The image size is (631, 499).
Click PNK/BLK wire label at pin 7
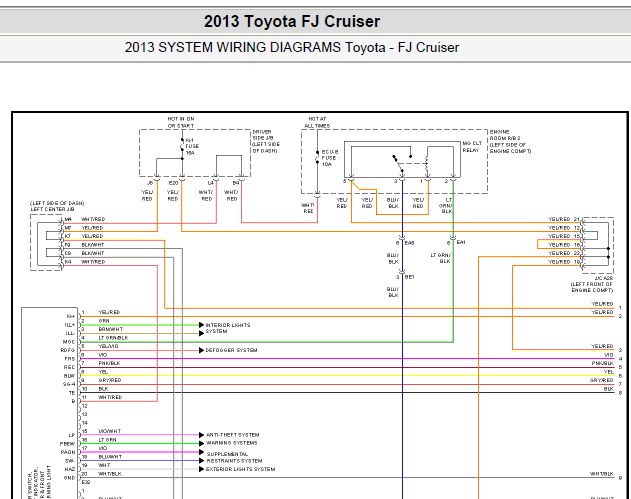[x=109, y=363]
